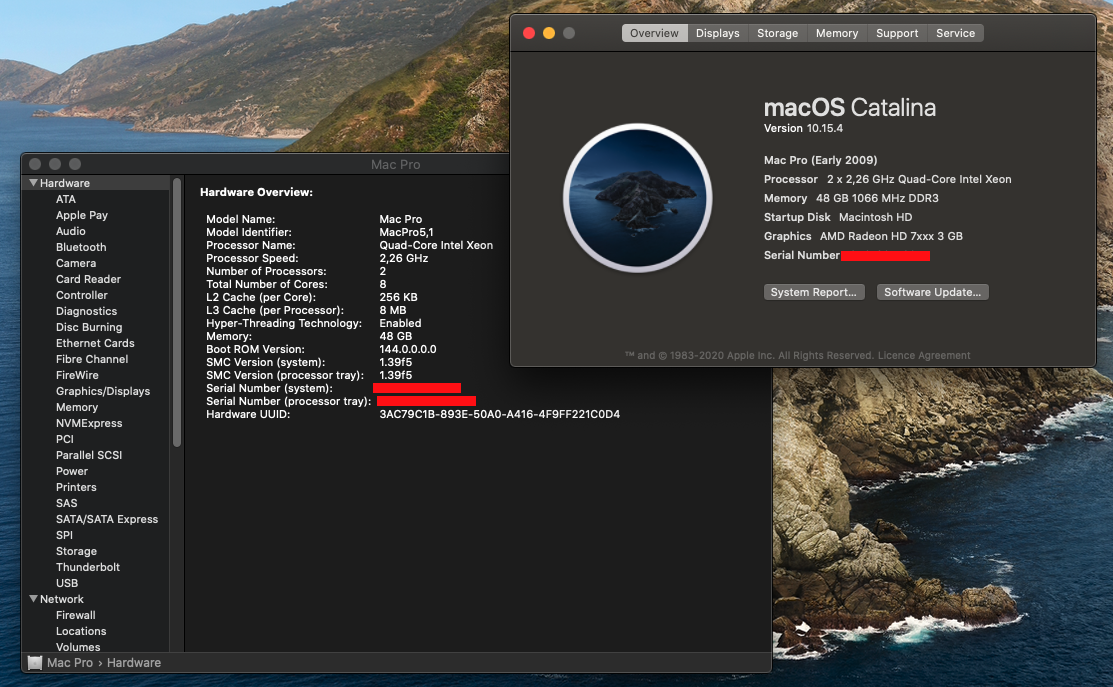Click the Software Update... button

tap(932, 292)
